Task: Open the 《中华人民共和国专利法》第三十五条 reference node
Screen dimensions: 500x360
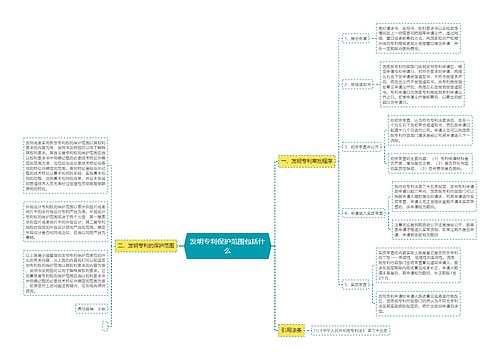Action: pos(351,330)
